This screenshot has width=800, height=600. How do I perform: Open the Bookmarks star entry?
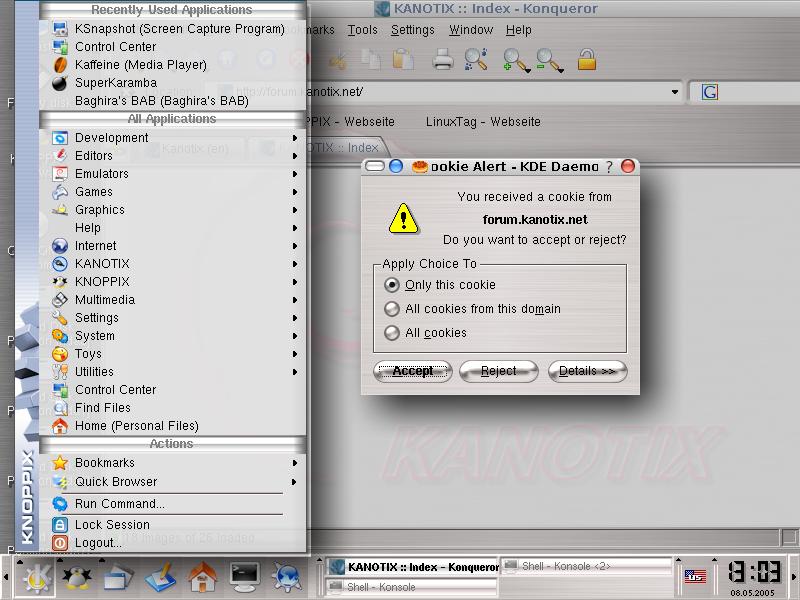tap(173, 463)
